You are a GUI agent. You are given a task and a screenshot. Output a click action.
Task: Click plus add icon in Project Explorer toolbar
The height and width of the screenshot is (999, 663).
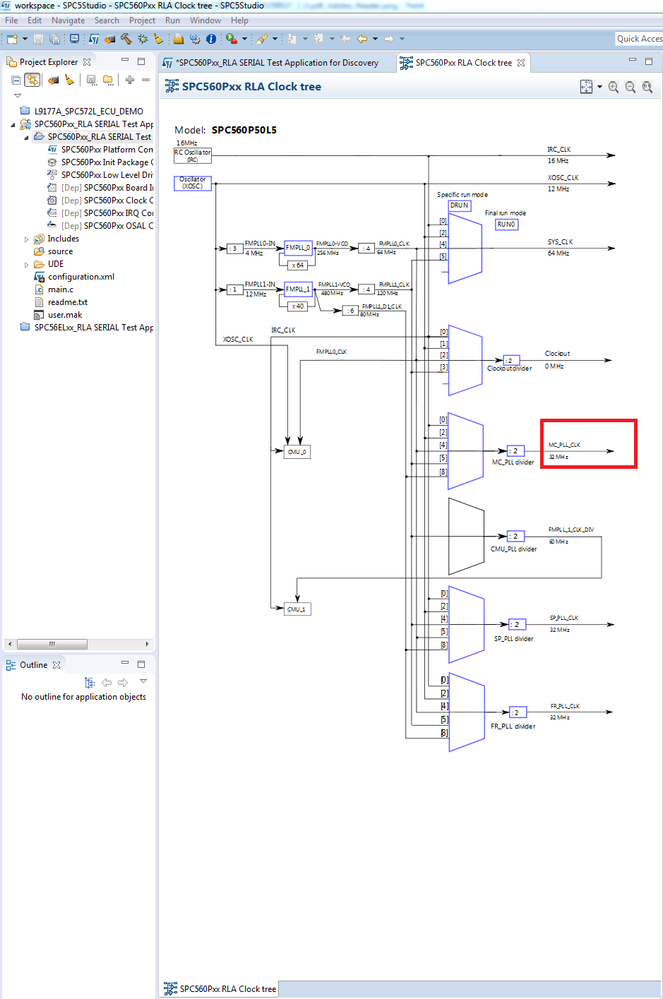[130, 80]
